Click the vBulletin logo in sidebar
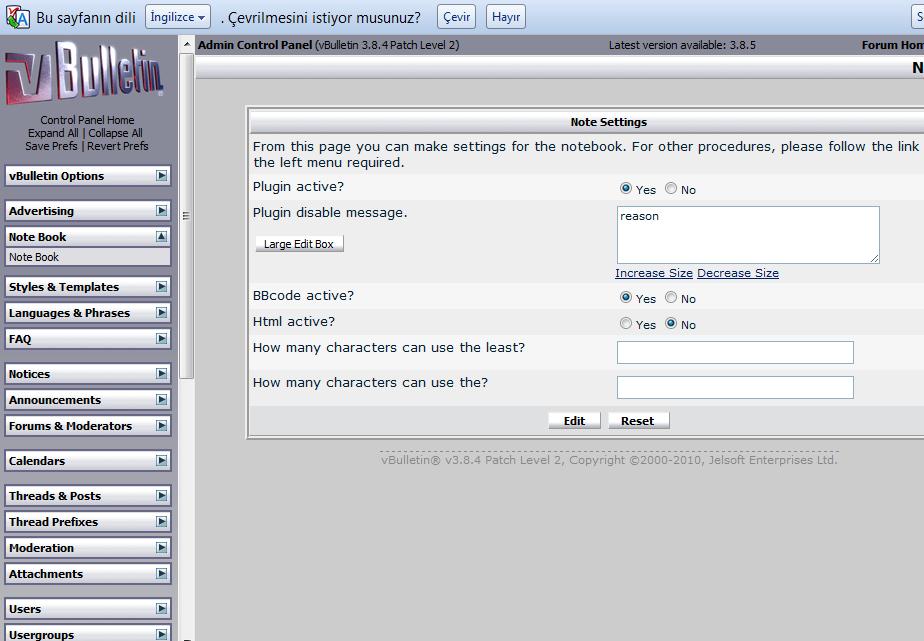Screen dimensions: 924x641 coord(86,76)
